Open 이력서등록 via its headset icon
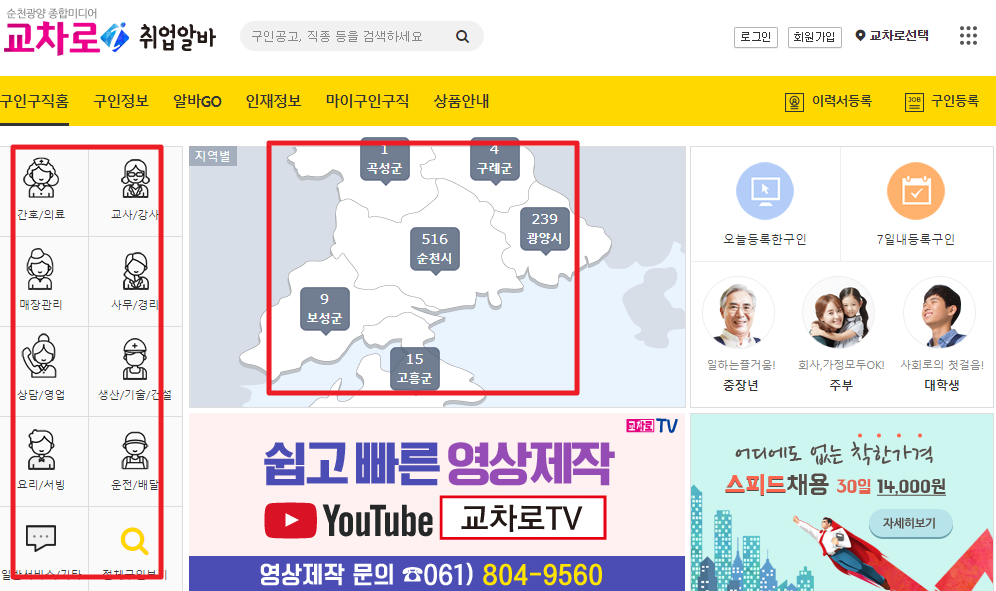The width and height of the screenshot is (996, 591). click(794, 101)
